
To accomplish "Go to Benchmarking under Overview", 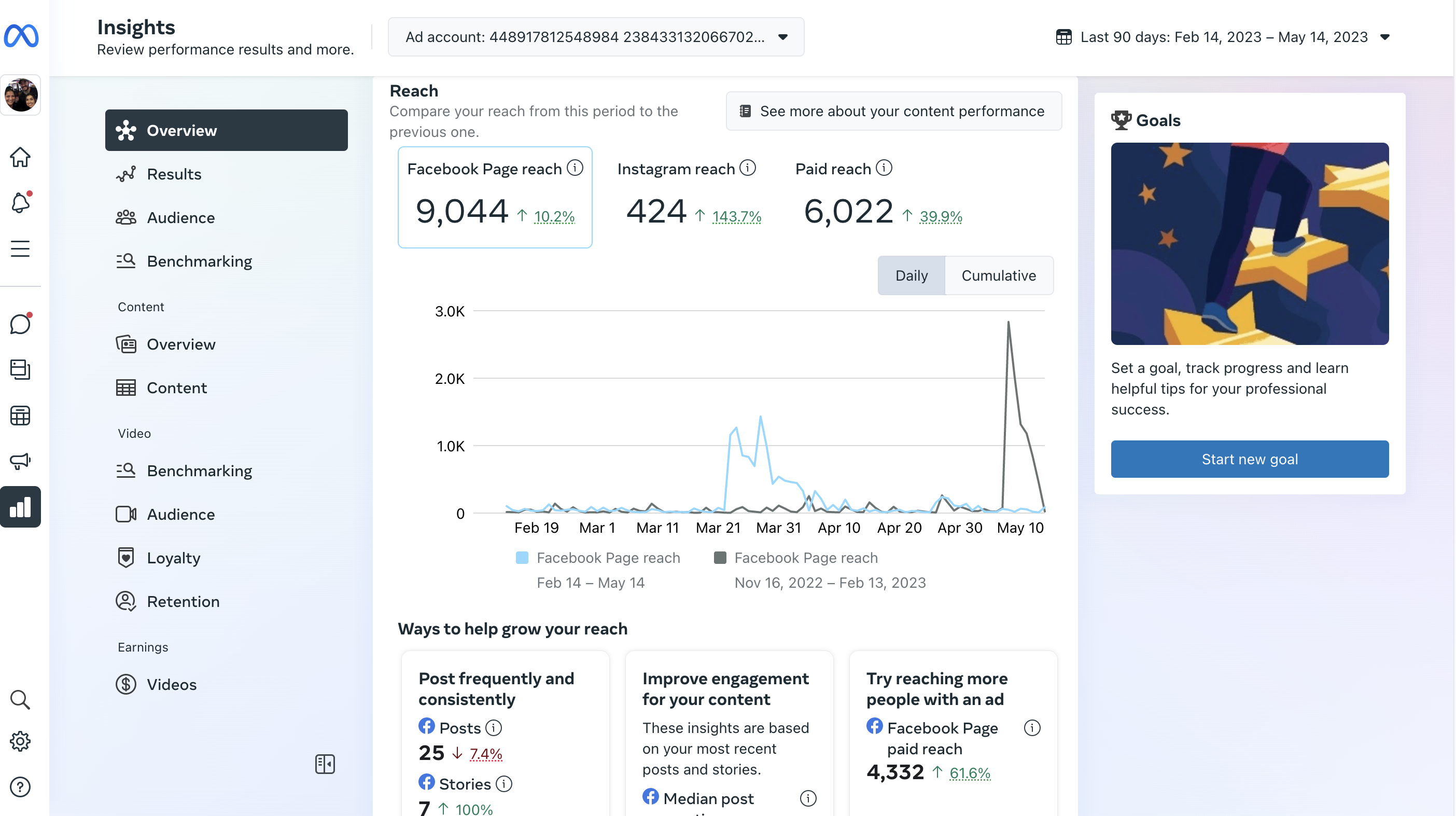I will coord(199,261).
